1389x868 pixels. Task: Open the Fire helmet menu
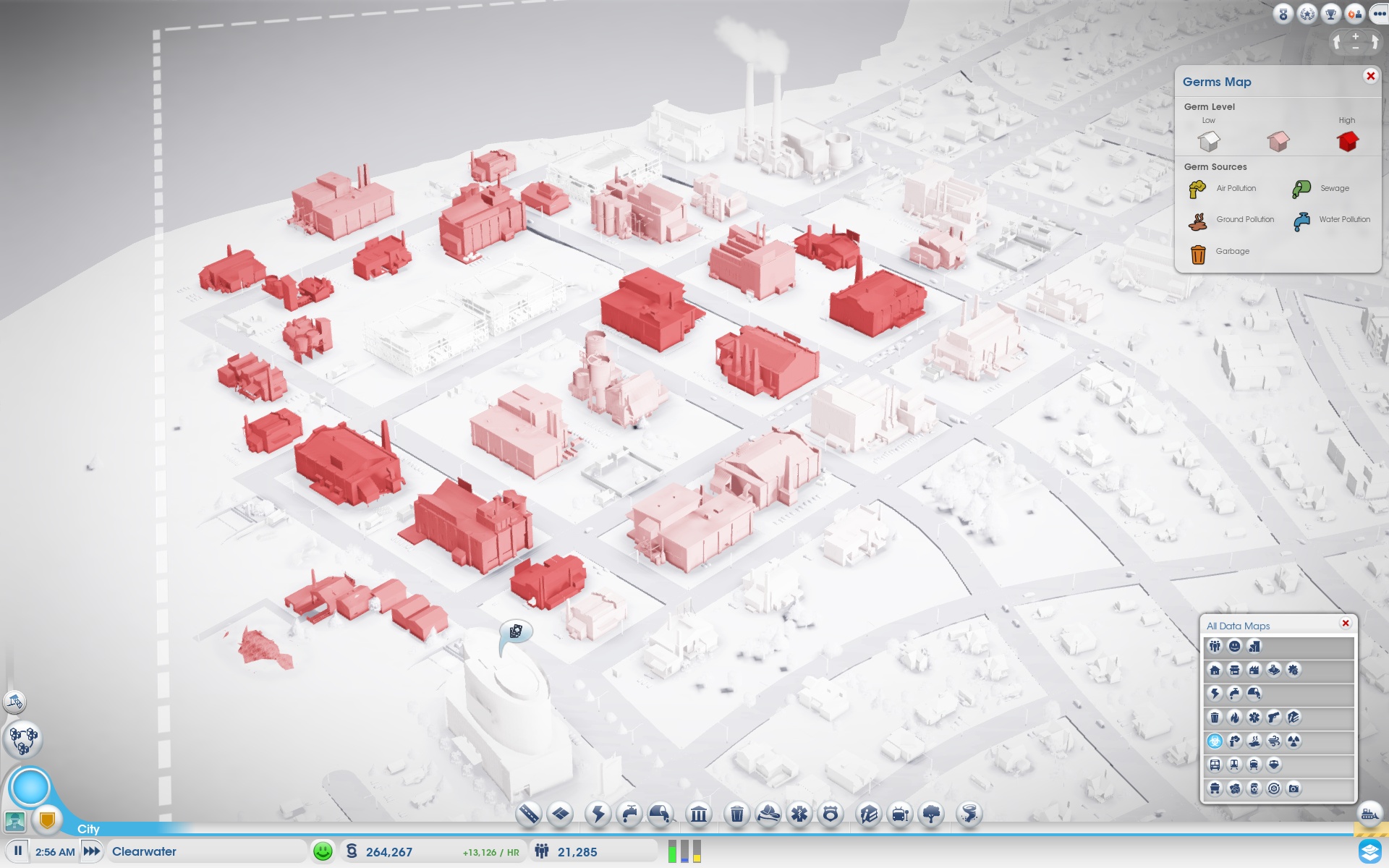click(x=768, y=814)
